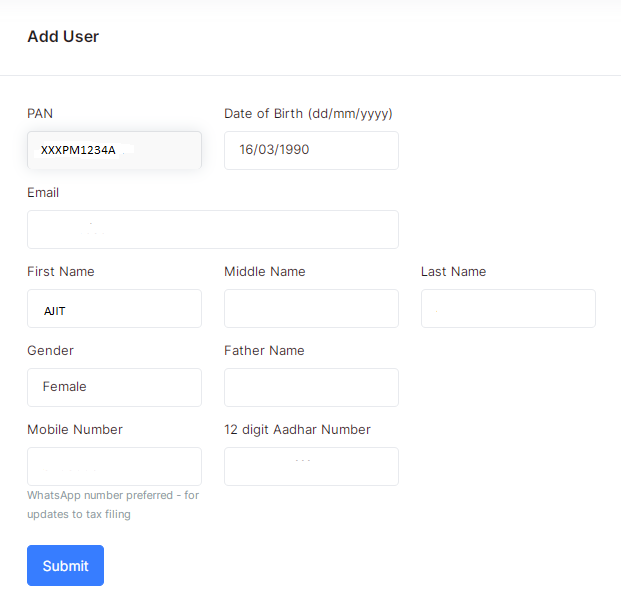Click the Email input field
Image resolution: width=621 pixels, height=610 pixels.
[x=212, y=229]
